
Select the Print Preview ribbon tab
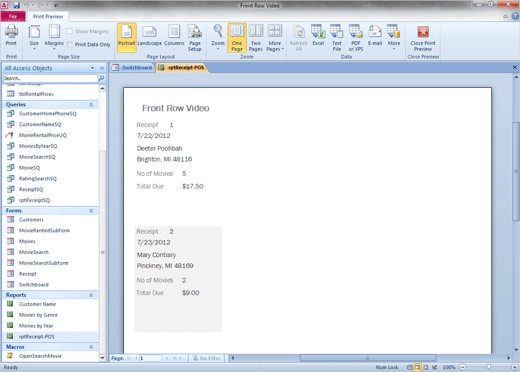(x=48, y=16)
